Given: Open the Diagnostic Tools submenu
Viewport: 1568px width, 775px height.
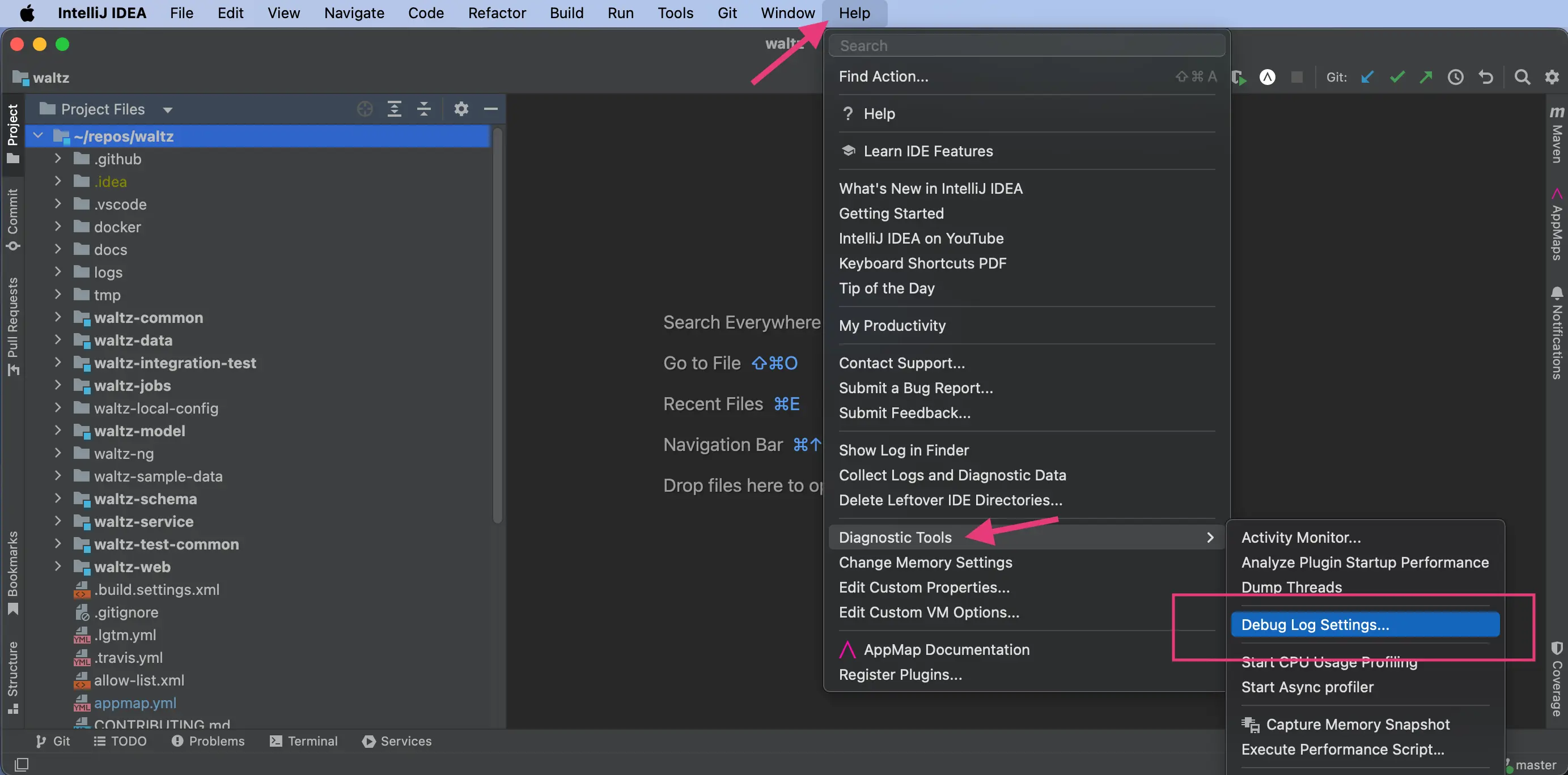Looking at the screenshot, I should pyautogui.click(x=1026, y=537).
